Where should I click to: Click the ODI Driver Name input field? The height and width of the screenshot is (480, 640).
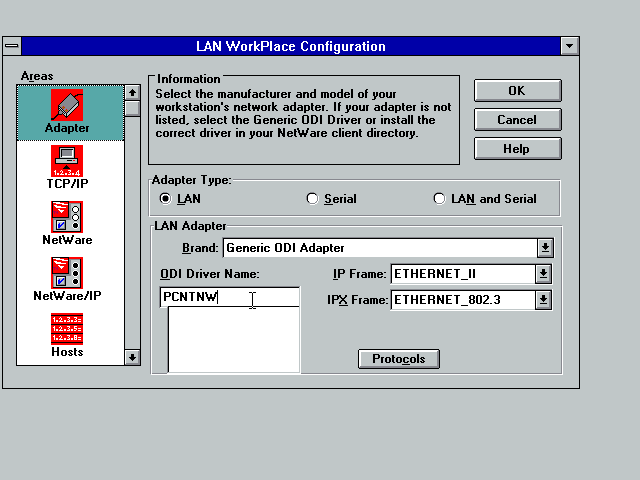230,297
